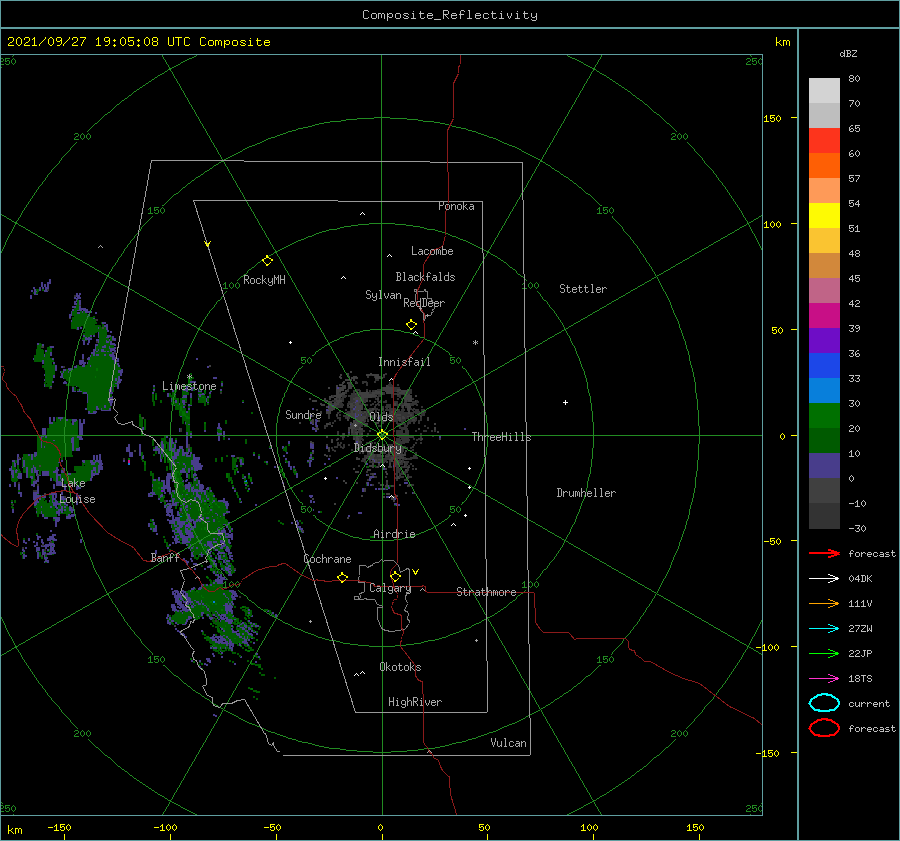This screenshot has height=841, width=900.
Task: Click the Calgary city label
Action: point(390,588)
